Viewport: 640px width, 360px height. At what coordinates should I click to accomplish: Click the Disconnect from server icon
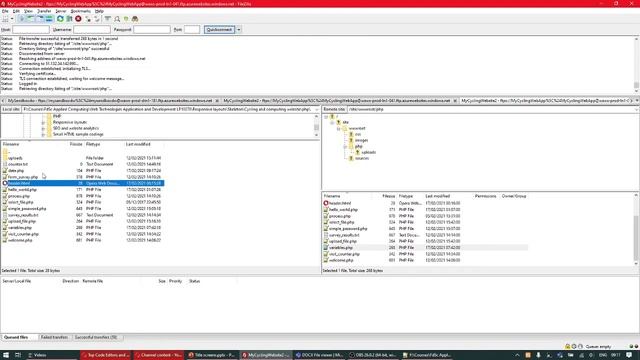[88, 19]
